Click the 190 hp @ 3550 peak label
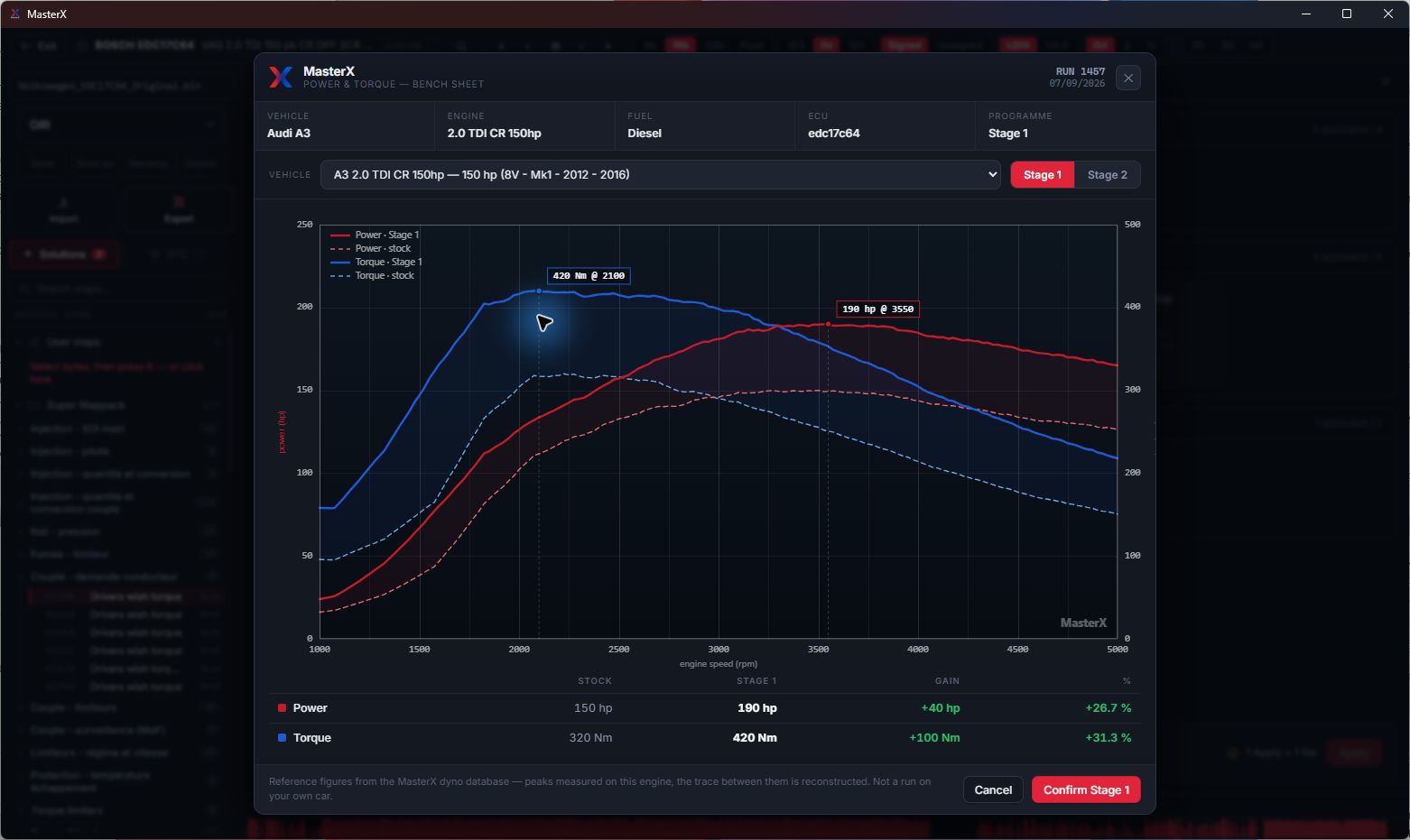Viewport: 1410px width, 840px height. [x=877, y=309]
